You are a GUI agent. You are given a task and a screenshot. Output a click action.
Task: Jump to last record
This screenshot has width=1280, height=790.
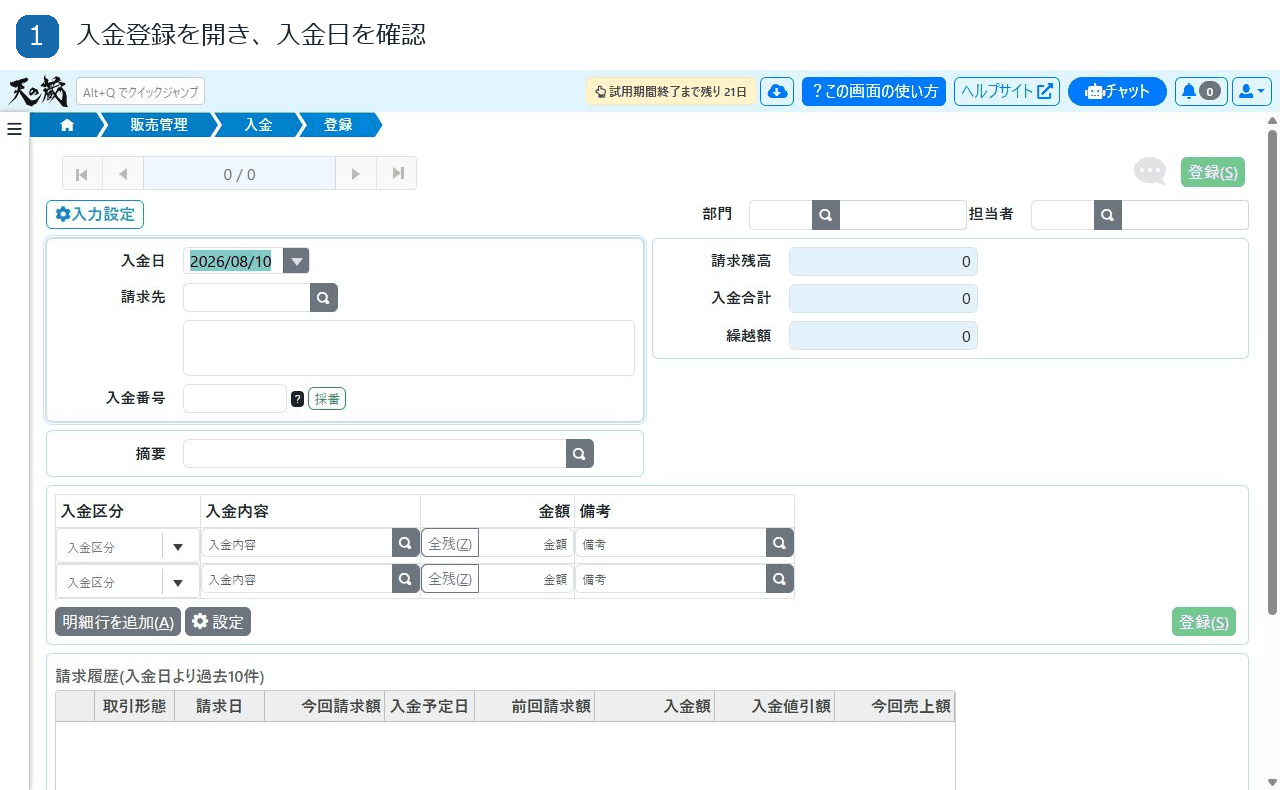(x=397, y=174)
